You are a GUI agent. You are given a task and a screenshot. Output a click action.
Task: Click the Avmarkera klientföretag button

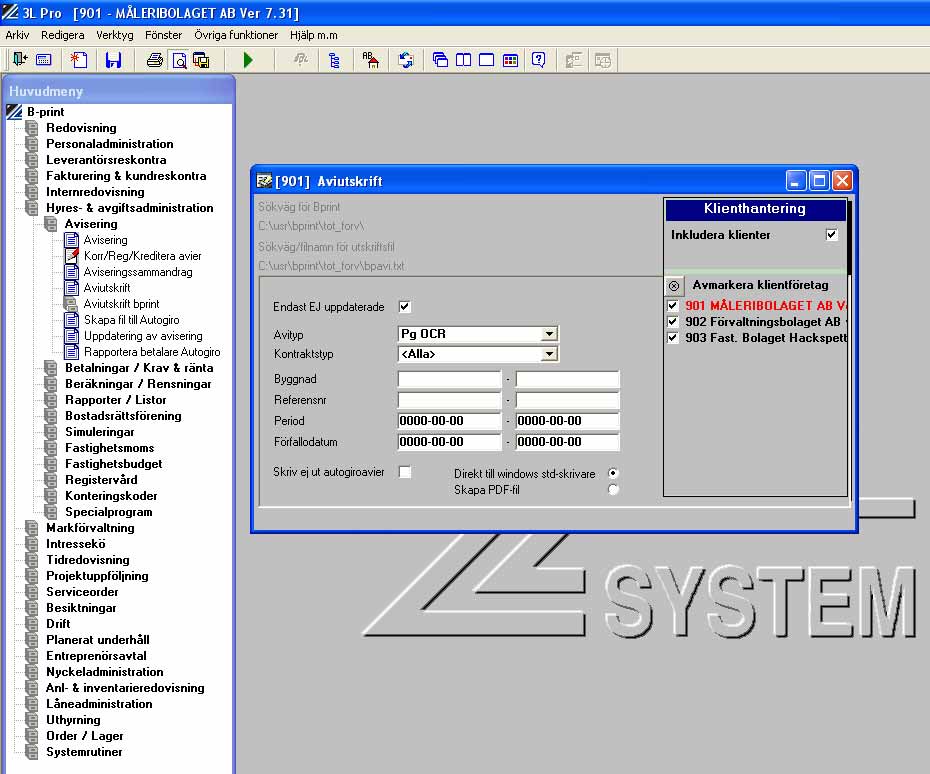[x=674, y=285]
